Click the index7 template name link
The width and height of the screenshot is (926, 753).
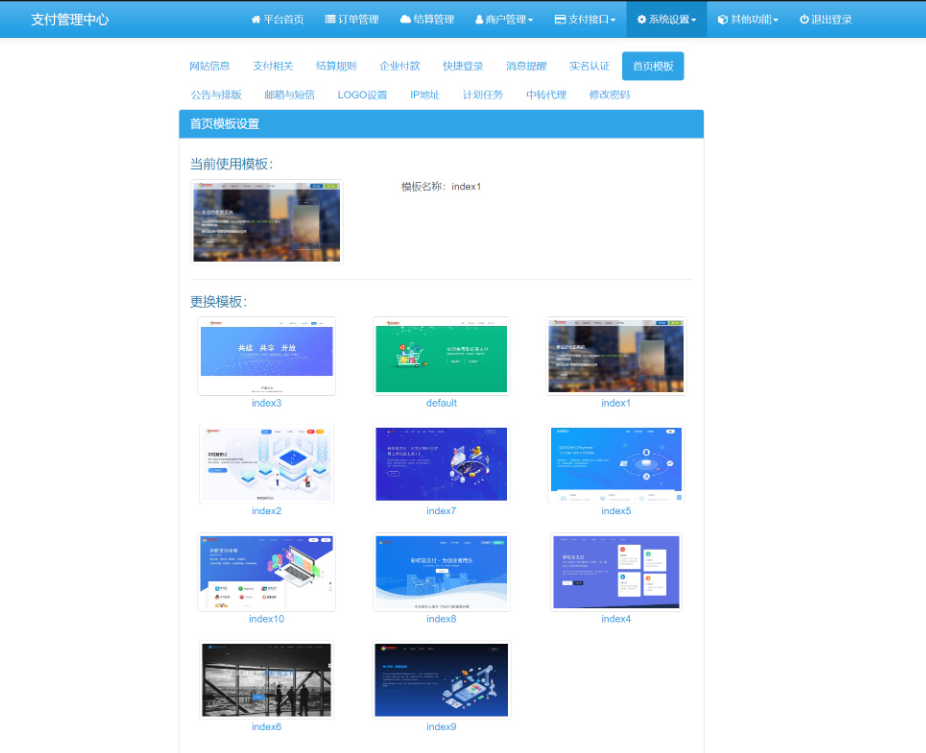[441, 511]
